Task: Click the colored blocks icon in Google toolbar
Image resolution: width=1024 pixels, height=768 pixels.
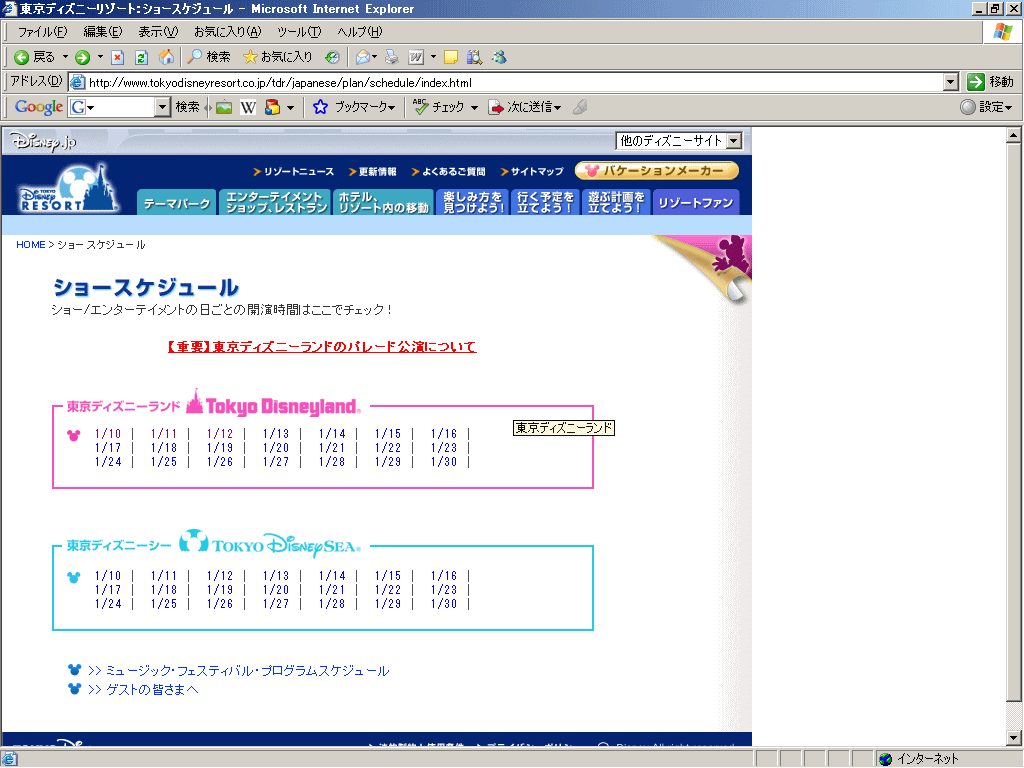Action: tap(272, 106)
